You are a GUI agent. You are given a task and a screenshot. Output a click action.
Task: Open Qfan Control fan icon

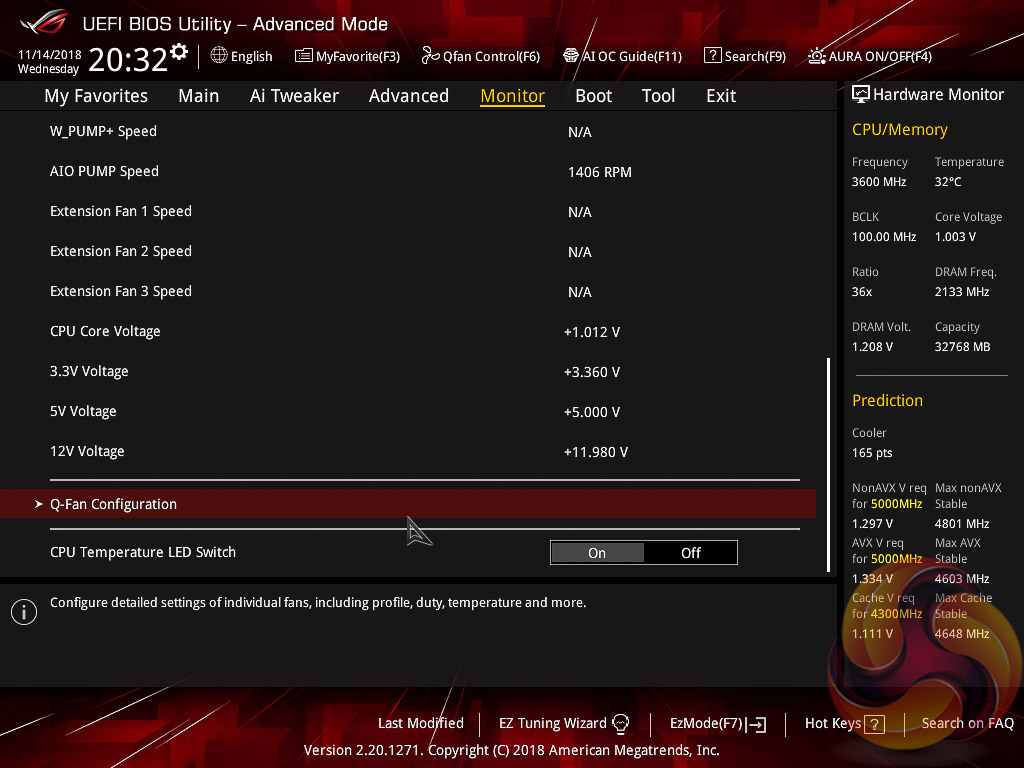[x=430, y=56]
